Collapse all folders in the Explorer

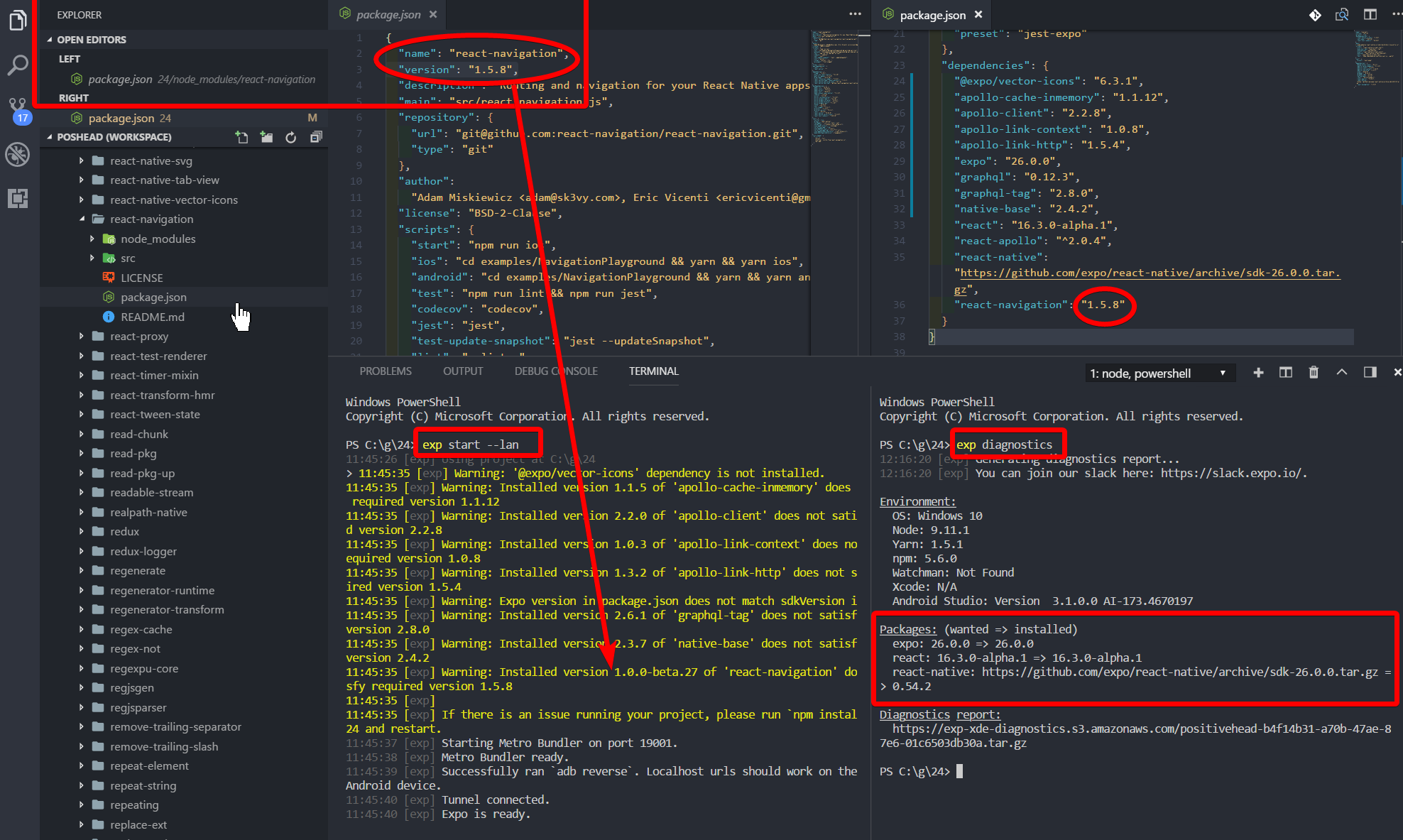316,137
